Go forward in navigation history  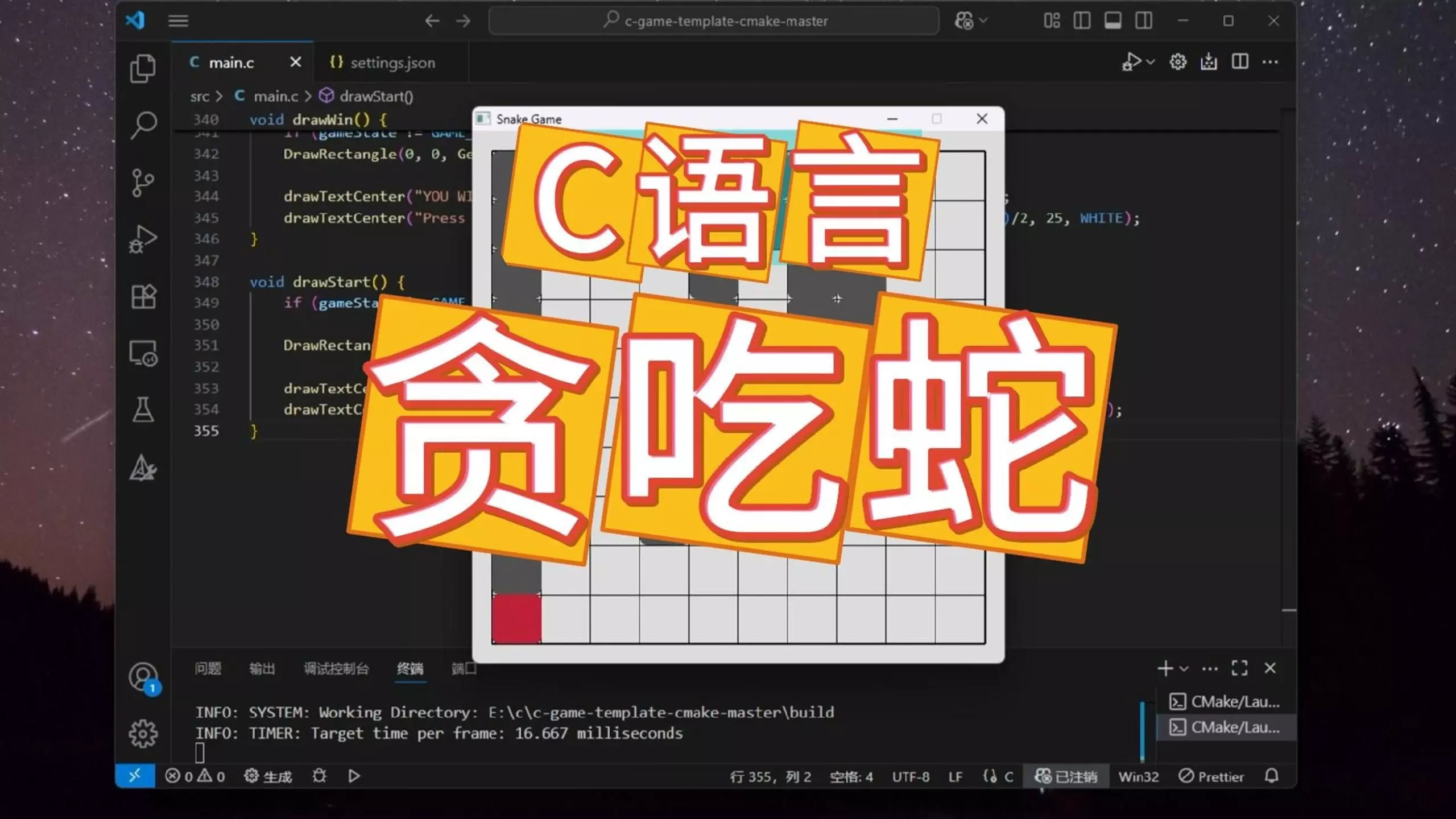point(464,21)
